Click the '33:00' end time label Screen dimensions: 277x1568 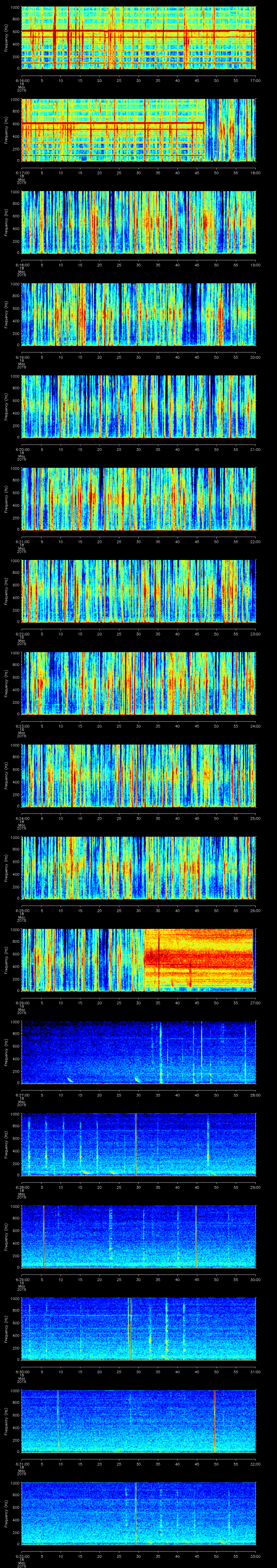(x=255, y=1556)
